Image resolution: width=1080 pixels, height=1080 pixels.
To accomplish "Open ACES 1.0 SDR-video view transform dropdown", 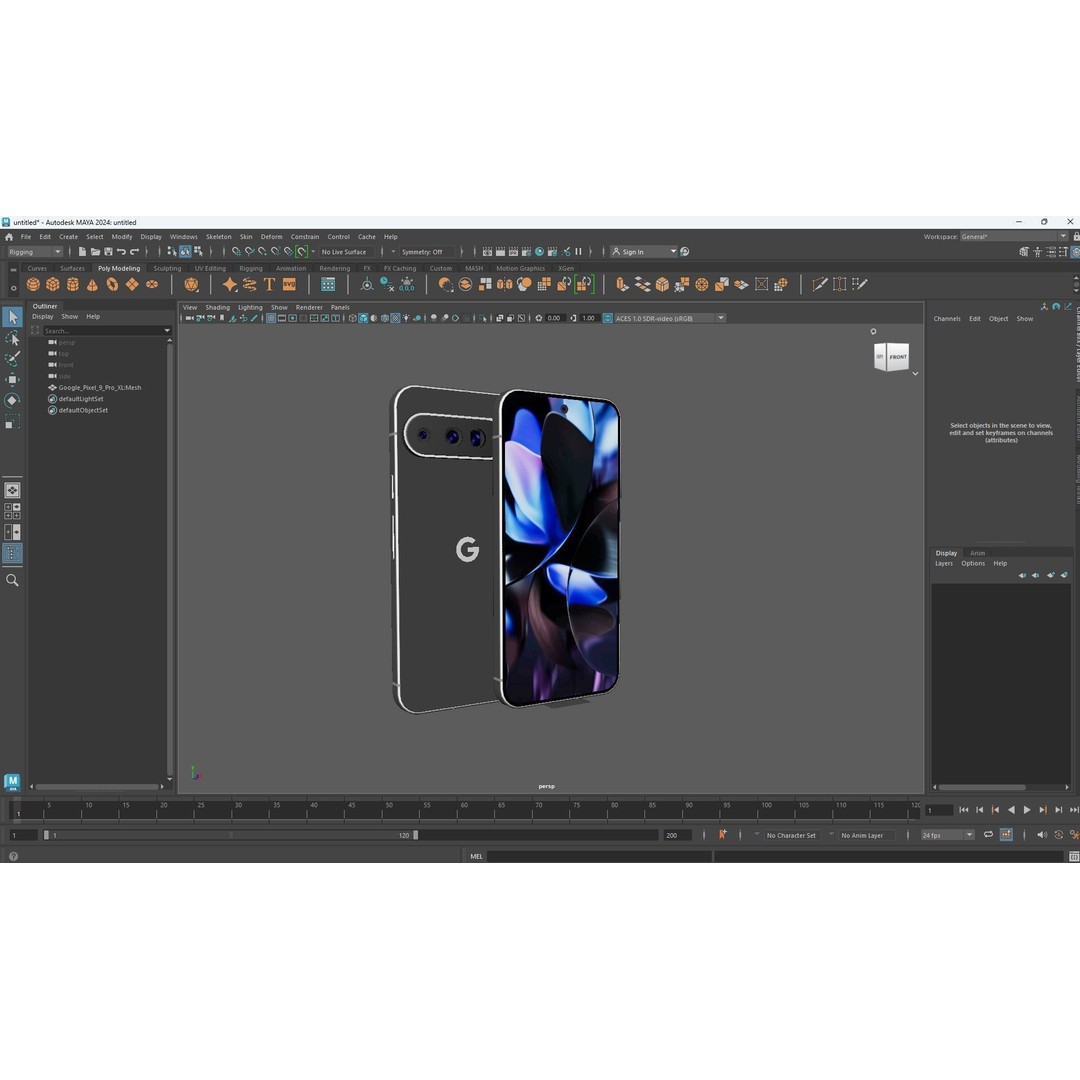I will click(x=669, y=318).
